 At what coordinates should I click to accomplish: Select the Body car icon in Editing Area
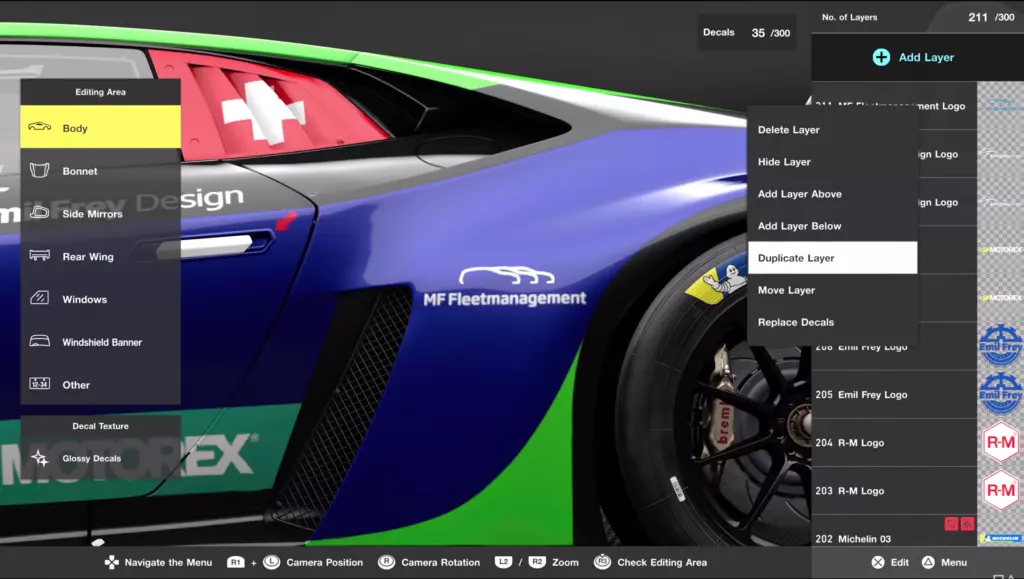click(x=39, y=127)
